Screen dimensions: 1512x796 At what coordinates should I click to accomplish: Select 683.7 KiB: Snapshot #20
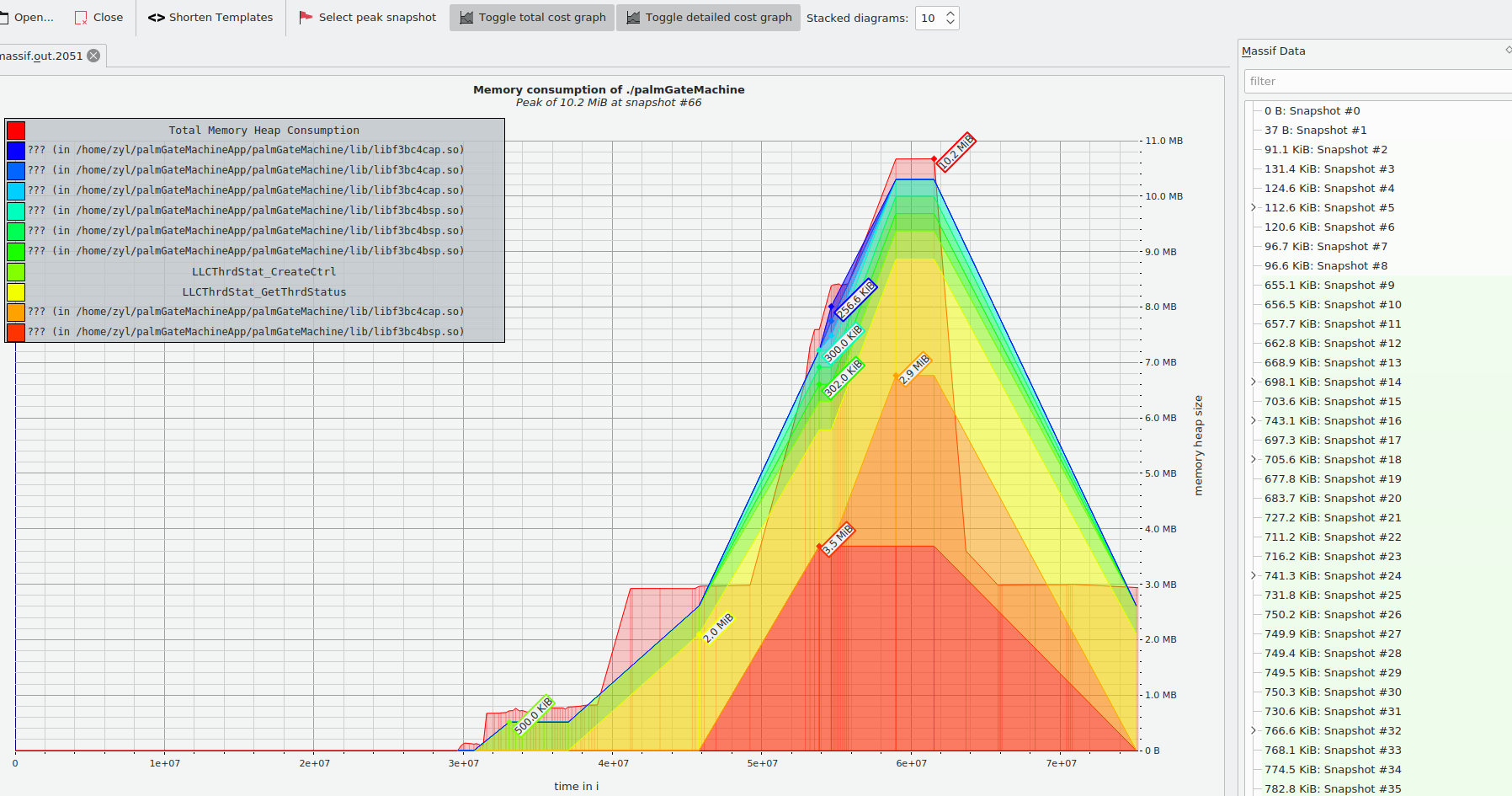(1332, 499)
